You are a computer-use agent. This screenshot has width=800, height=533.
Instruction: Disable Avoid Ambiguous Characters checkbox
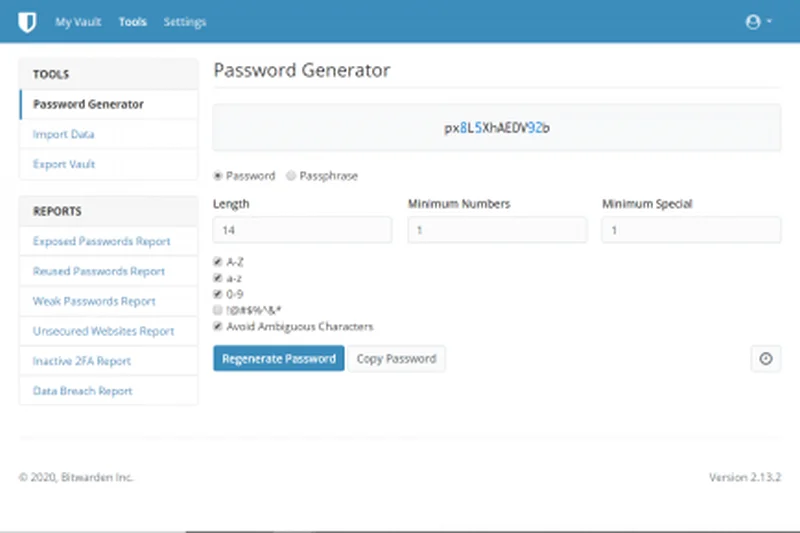218,326
